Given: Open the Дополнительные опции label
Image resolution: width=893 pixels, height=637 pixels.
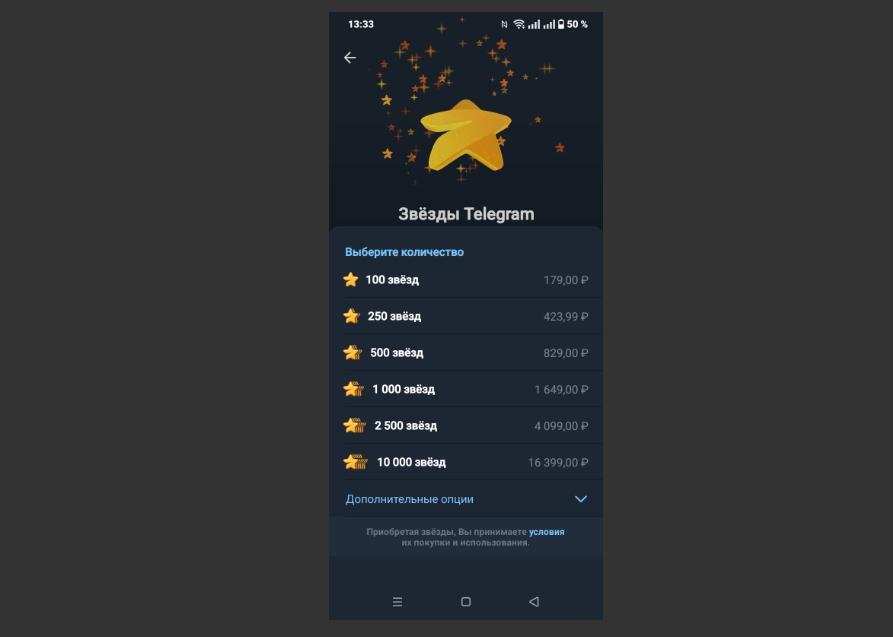Looking at the screenshot, I should [409, 499].
